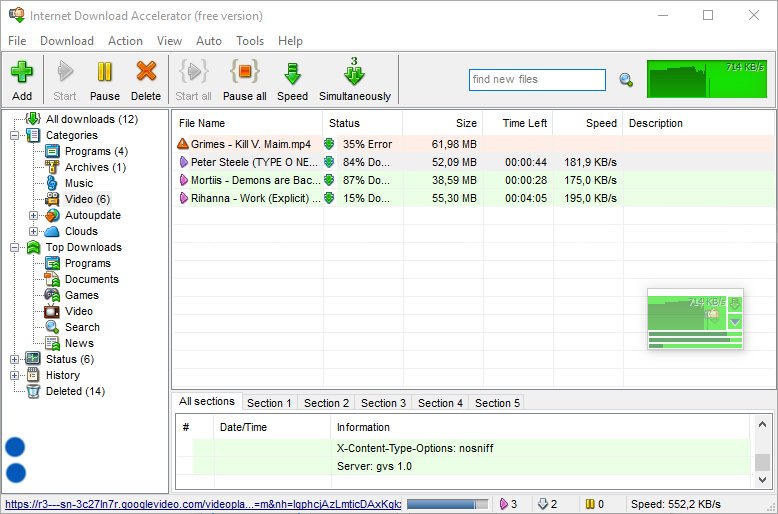Open the Tools menu
Screen dimensions: 778x514
tap(250, 41)
